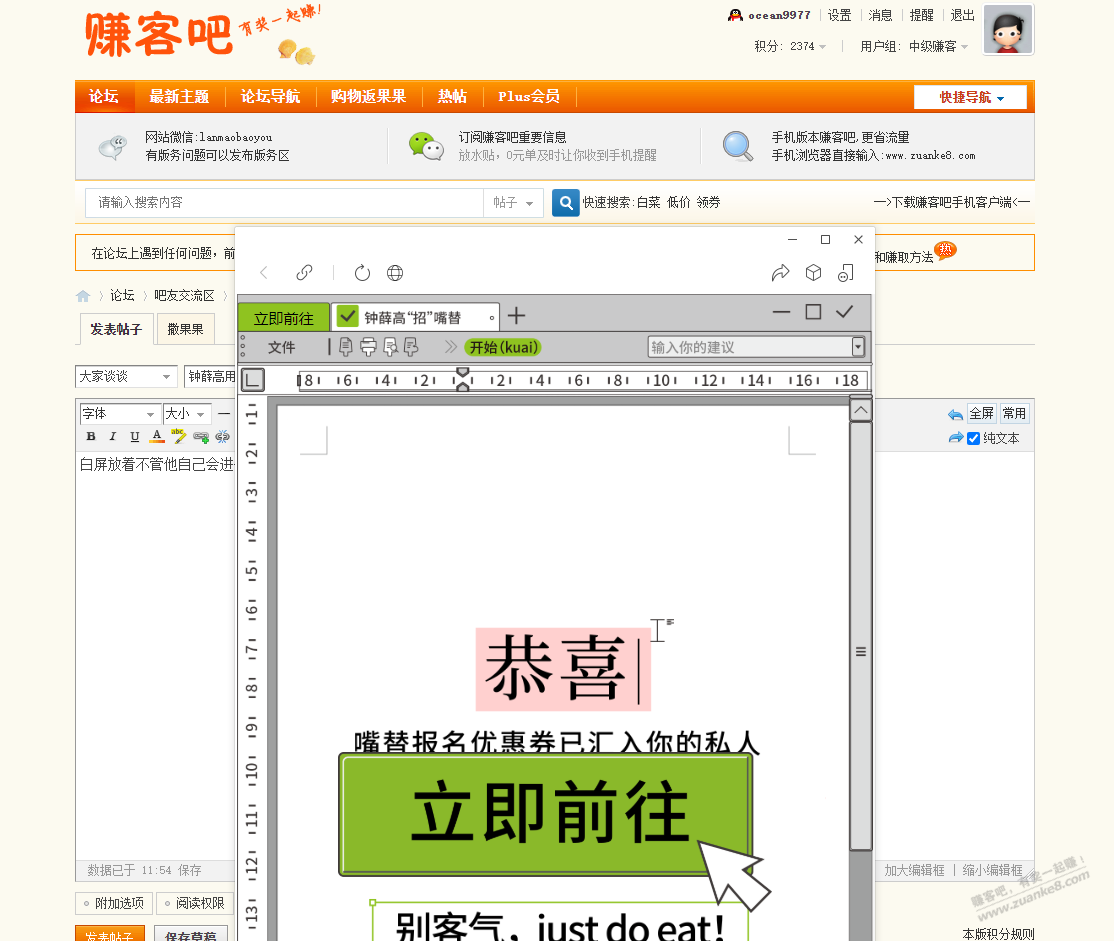Click the refresh icon in the preview window
1114x941 pixels.
[x=362, y=272]
